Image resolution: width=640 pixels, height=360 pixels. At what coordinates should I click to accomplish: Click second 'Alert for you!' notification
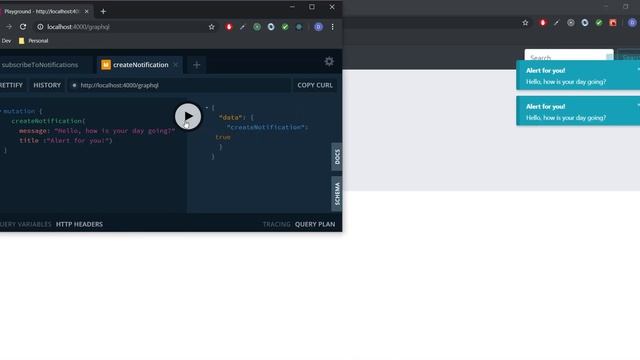tap(578, 111)
